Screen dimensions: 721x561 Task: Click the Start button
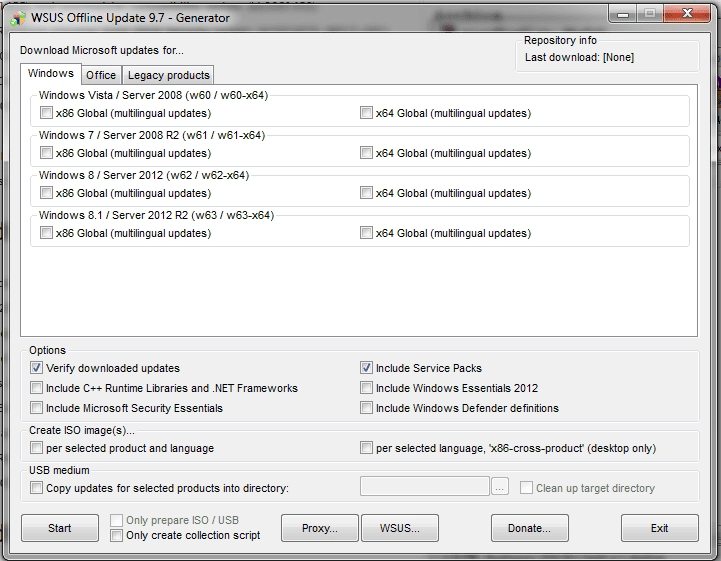(60, 528)
